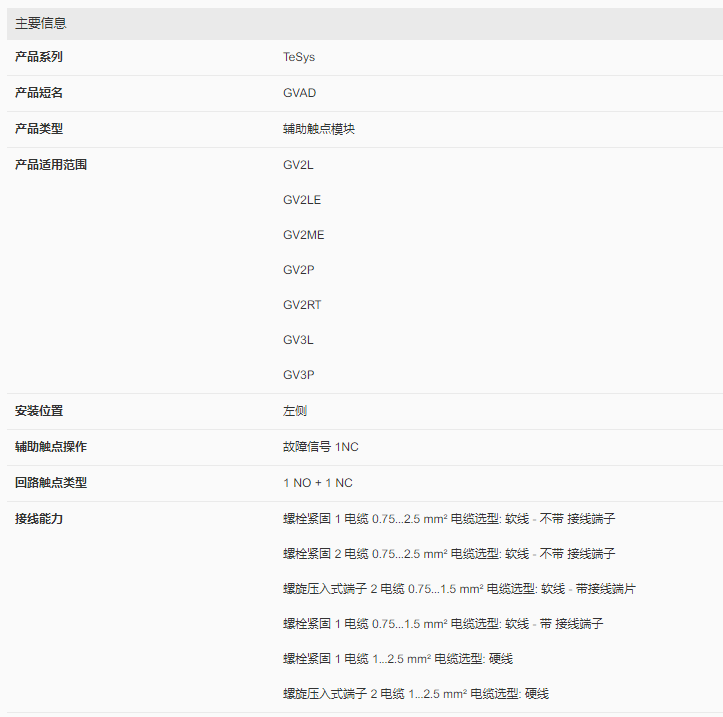Click 螺旋压入式端子 2 电缆 1...2.5 mm² 硬线 line
Image resolution: width=723 pixels, height=717 pixels.
416,694
